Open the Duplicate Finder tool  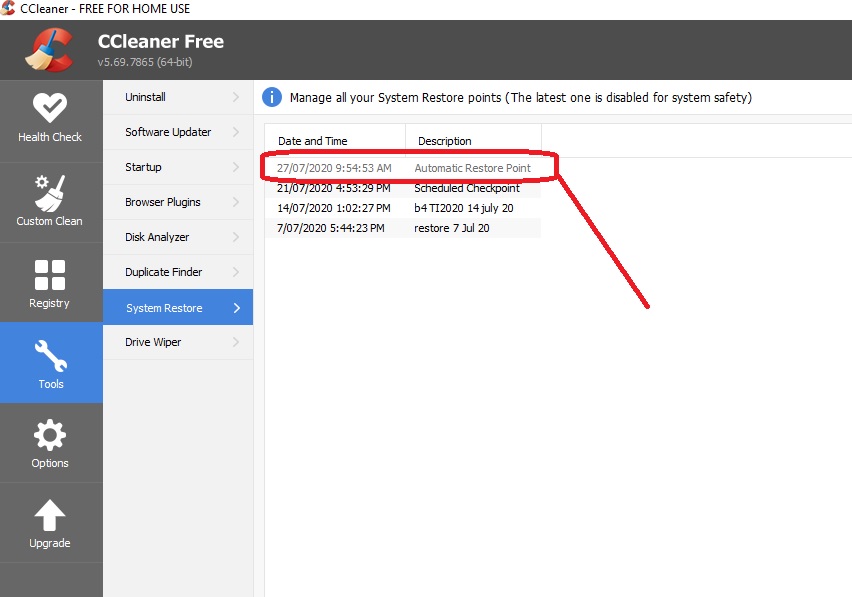coord(178,272)
